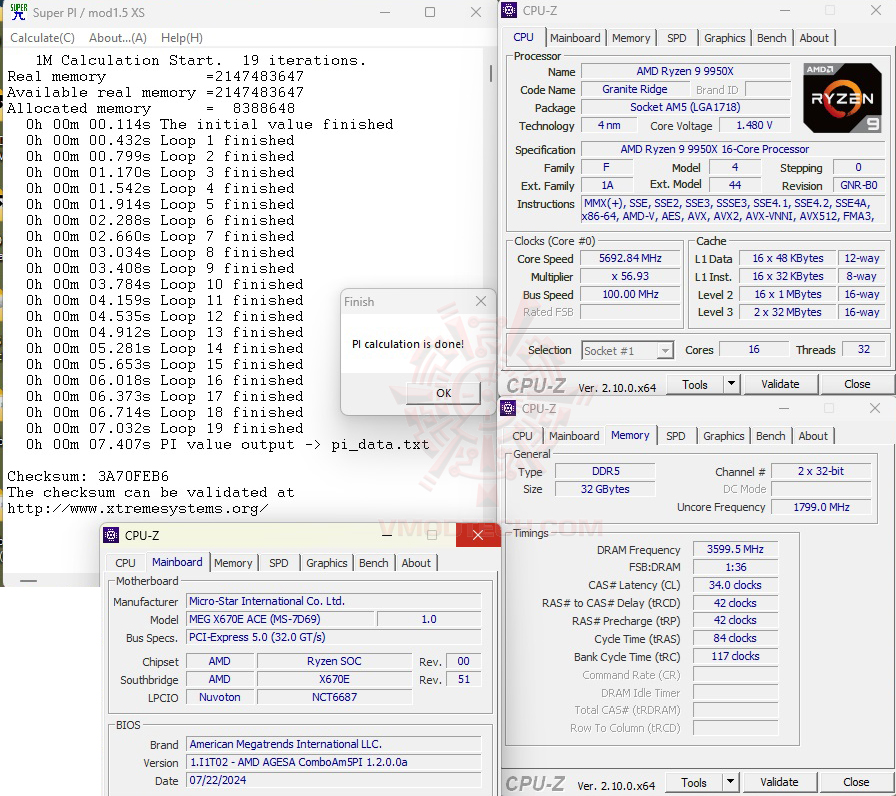
Task: Click OK in the Finish dialog
Action: [443, 393]
